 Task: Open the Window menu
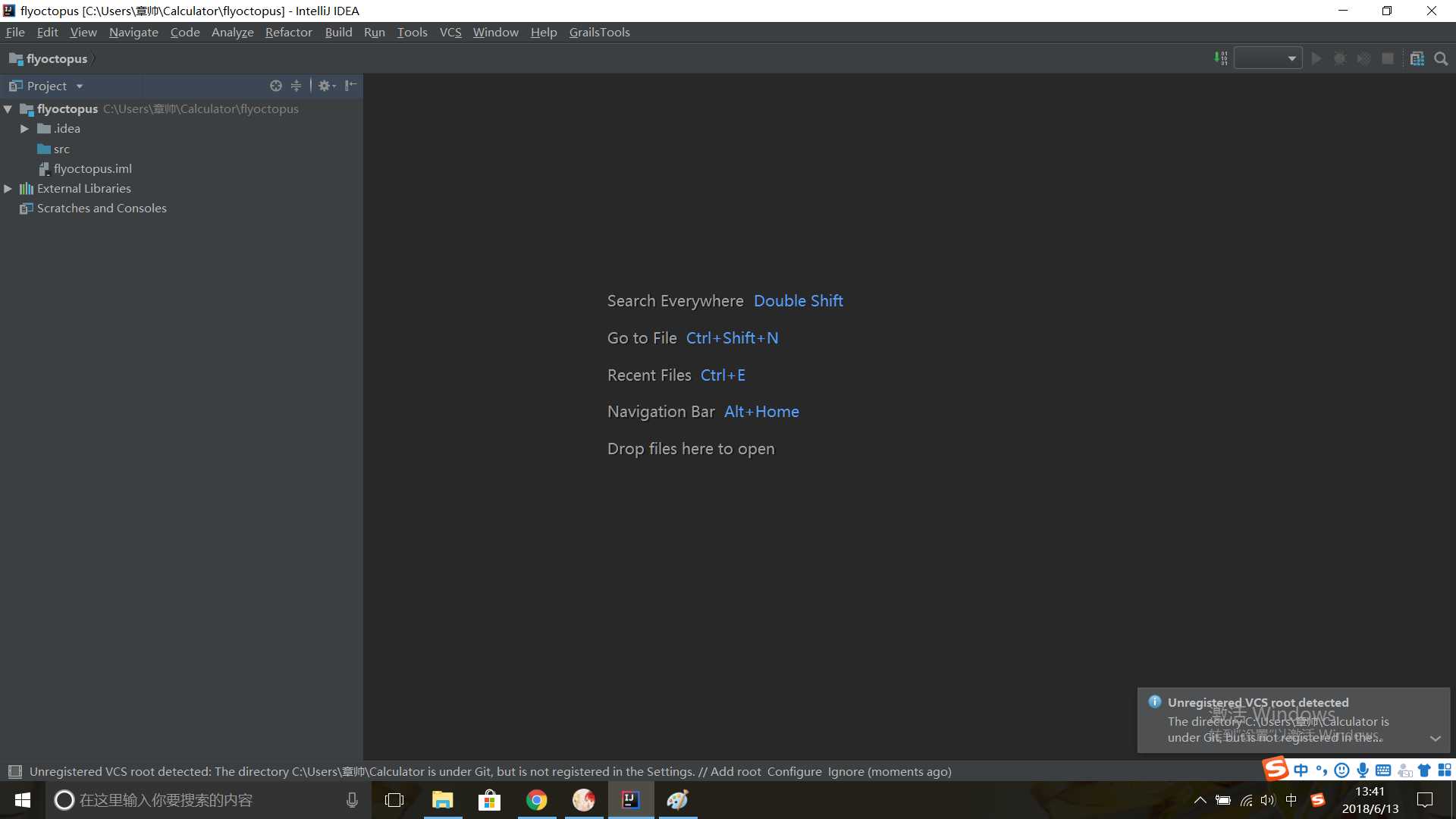click(495, 32)
